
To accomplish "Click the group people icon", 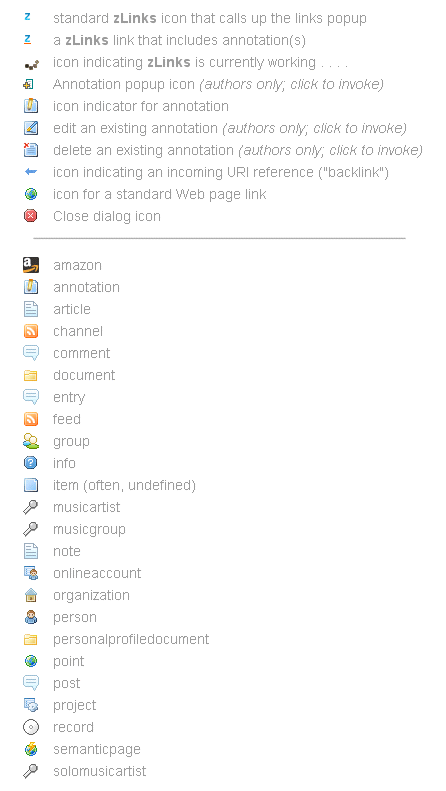I will tap(31, 441).
